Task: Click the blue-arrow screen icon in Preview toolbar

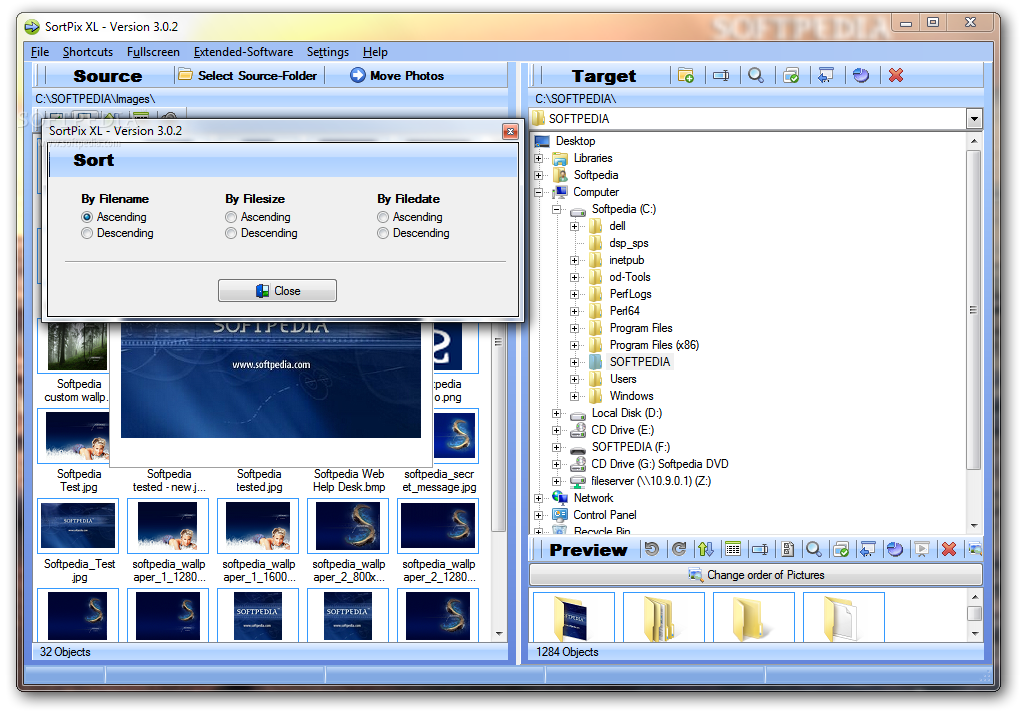Action: tap(867, 549)
